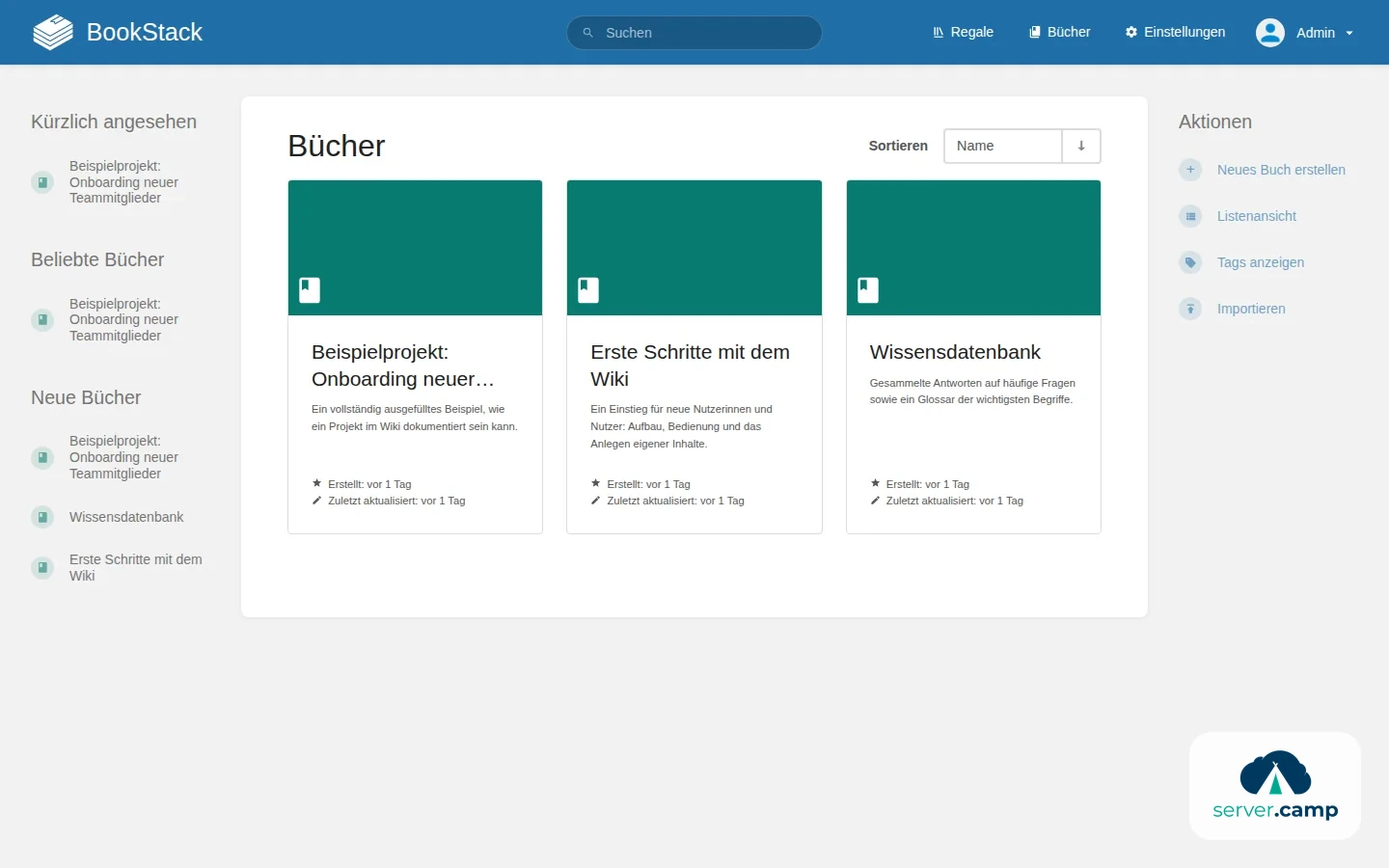Open Wissensdatenbank in the left sidebar
1389x868 pixels.
(x=126, y=517)
